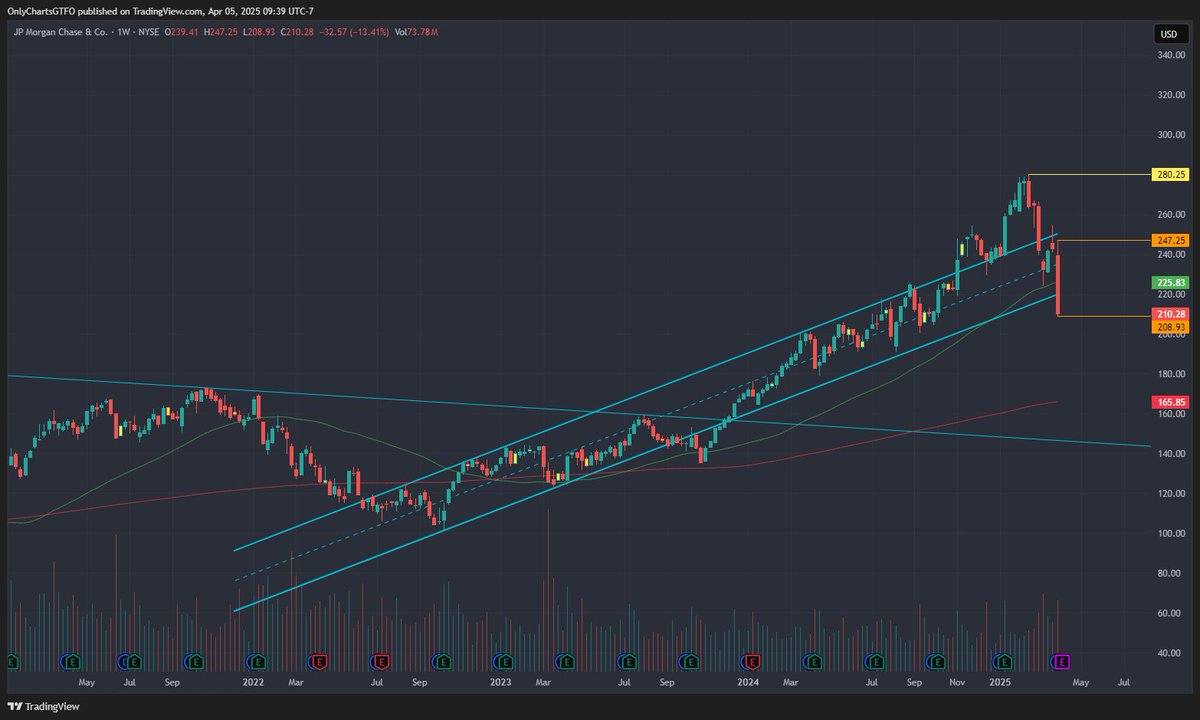Click the 340.00 price axis label
The image size is (1200, 720).
[1170, 55]
